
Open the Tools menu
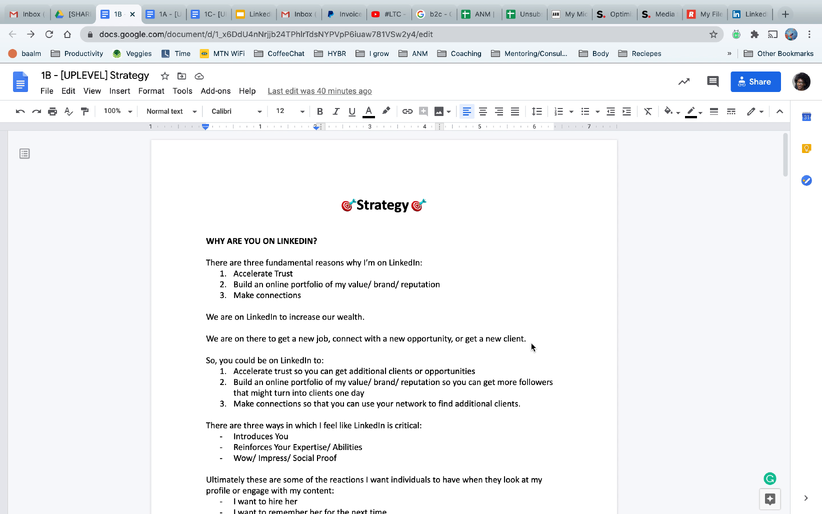click(x=182, y=91)
